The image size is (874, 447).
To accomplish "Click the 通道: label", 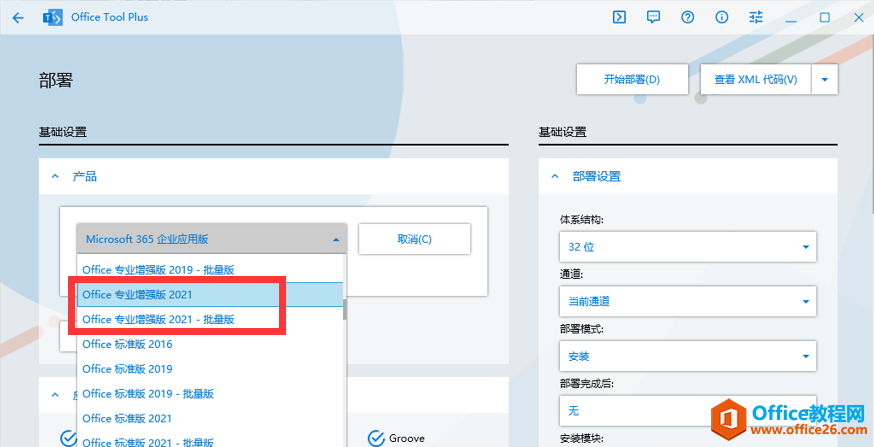I will point(571,274).
